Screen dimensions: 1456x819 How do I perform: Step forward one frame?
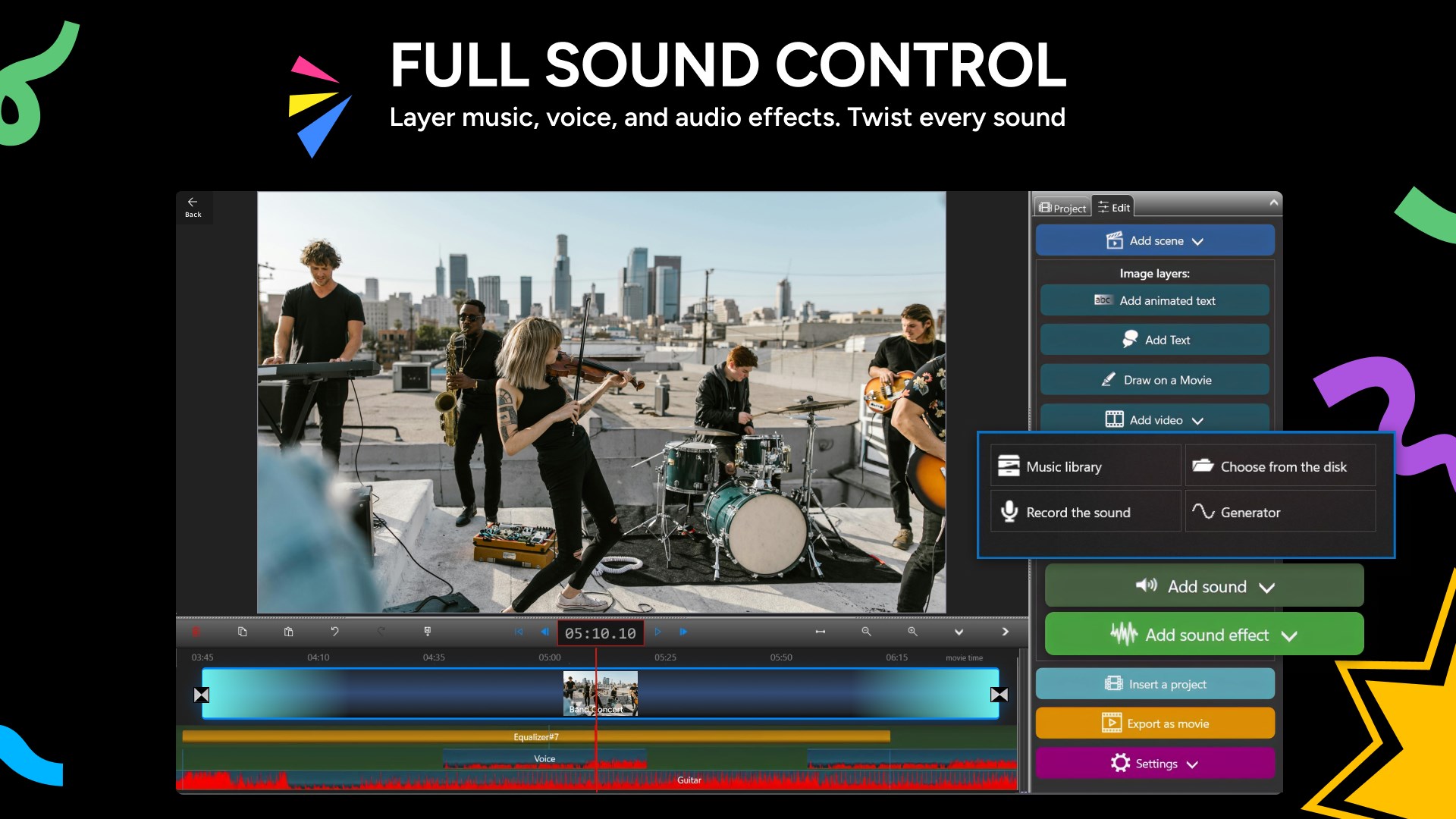point(683,632)
